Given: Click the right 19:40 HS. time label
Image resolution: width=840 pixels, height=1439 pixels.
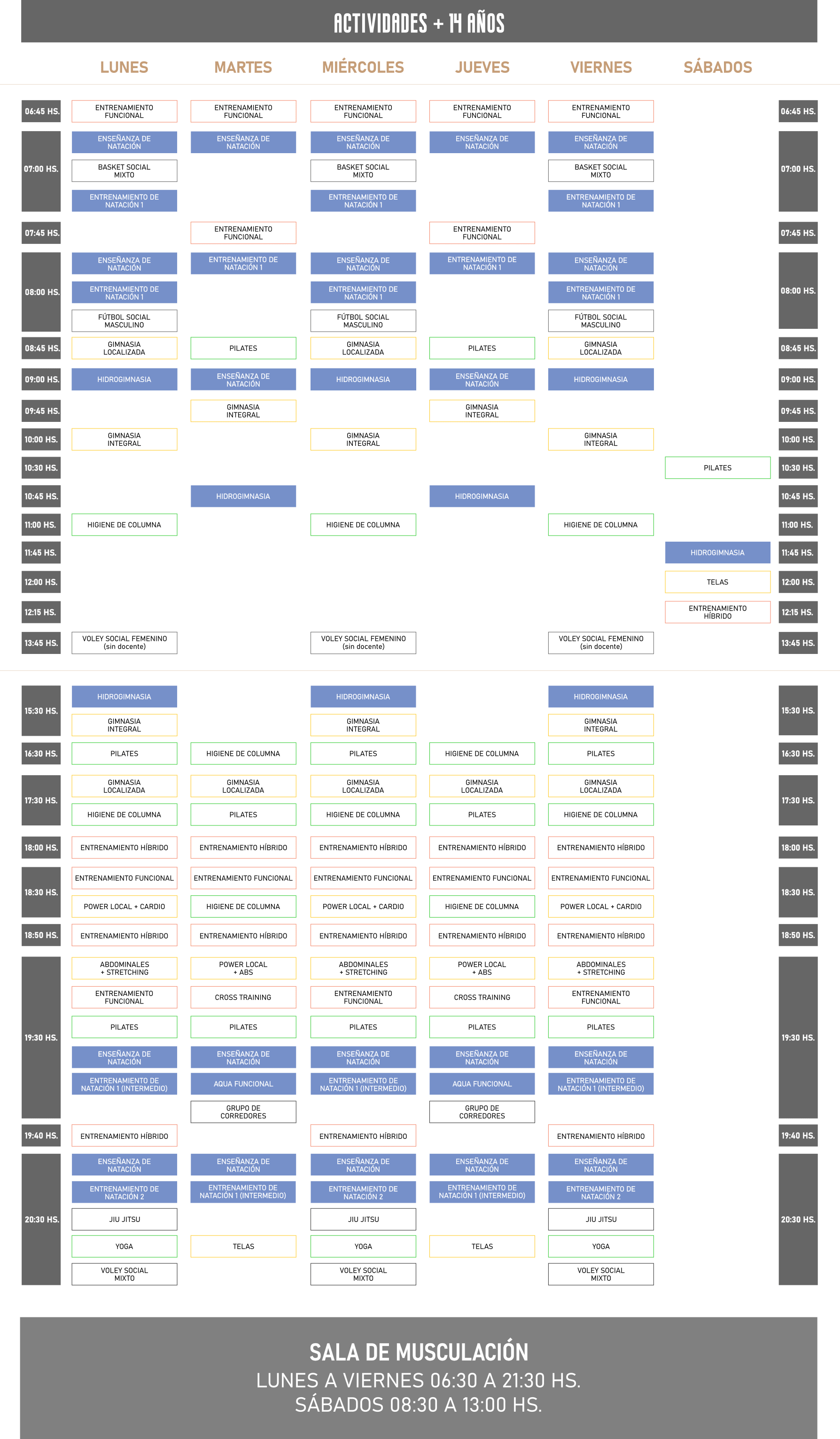Looking at the screenshot, I should pos(798,1136).
